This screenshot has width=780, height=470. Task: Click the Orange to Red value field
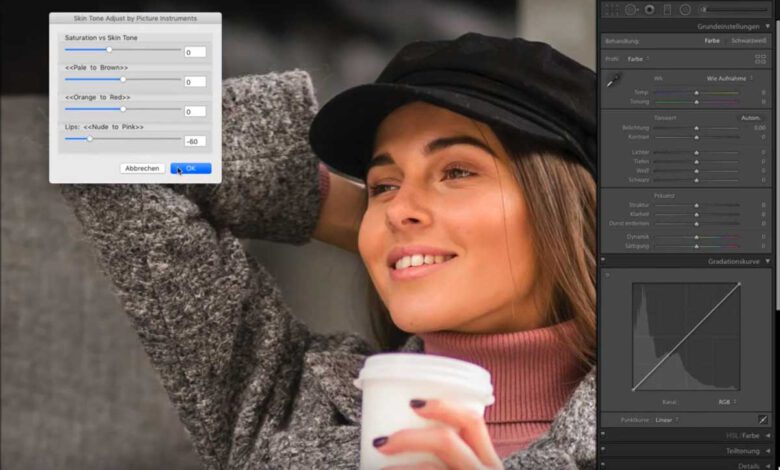click(195, 111)
